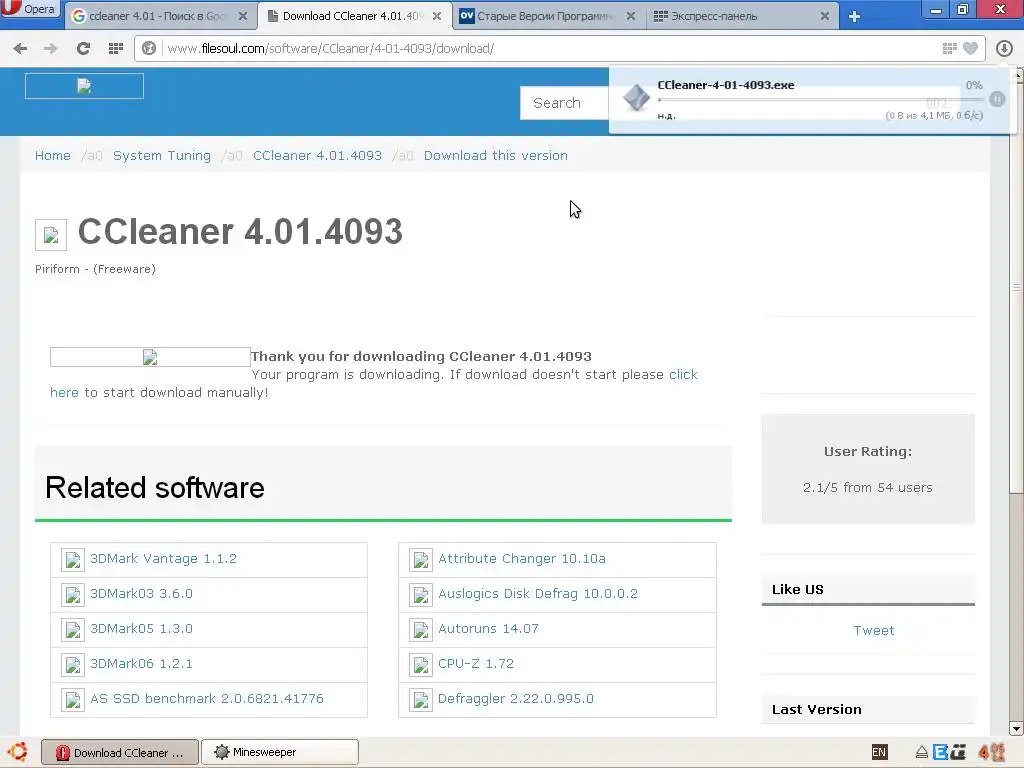This screenshot has width=1024, height=768.
Task: Switch to the Экспресс-панель tab
Action: pos(737,16)
